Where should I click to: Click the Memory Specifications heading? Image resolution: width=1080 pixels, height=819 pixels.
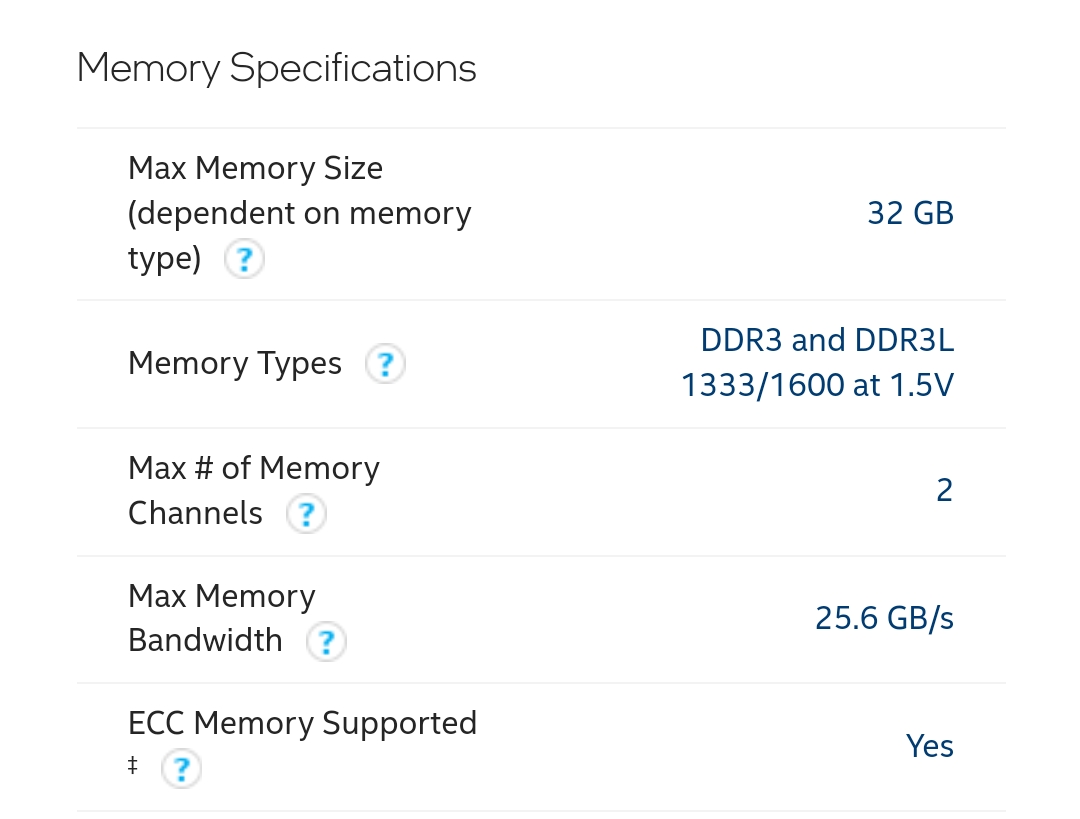click(x=276, y=68)
